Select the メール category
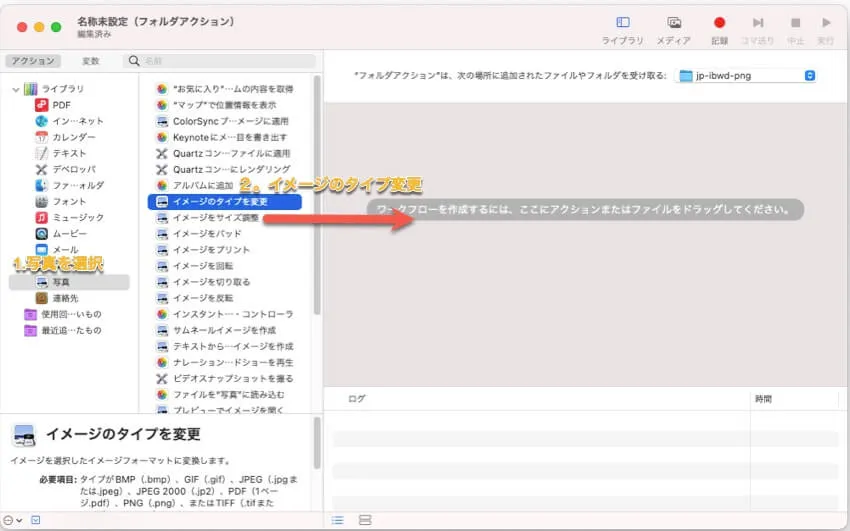 [57, 250]
